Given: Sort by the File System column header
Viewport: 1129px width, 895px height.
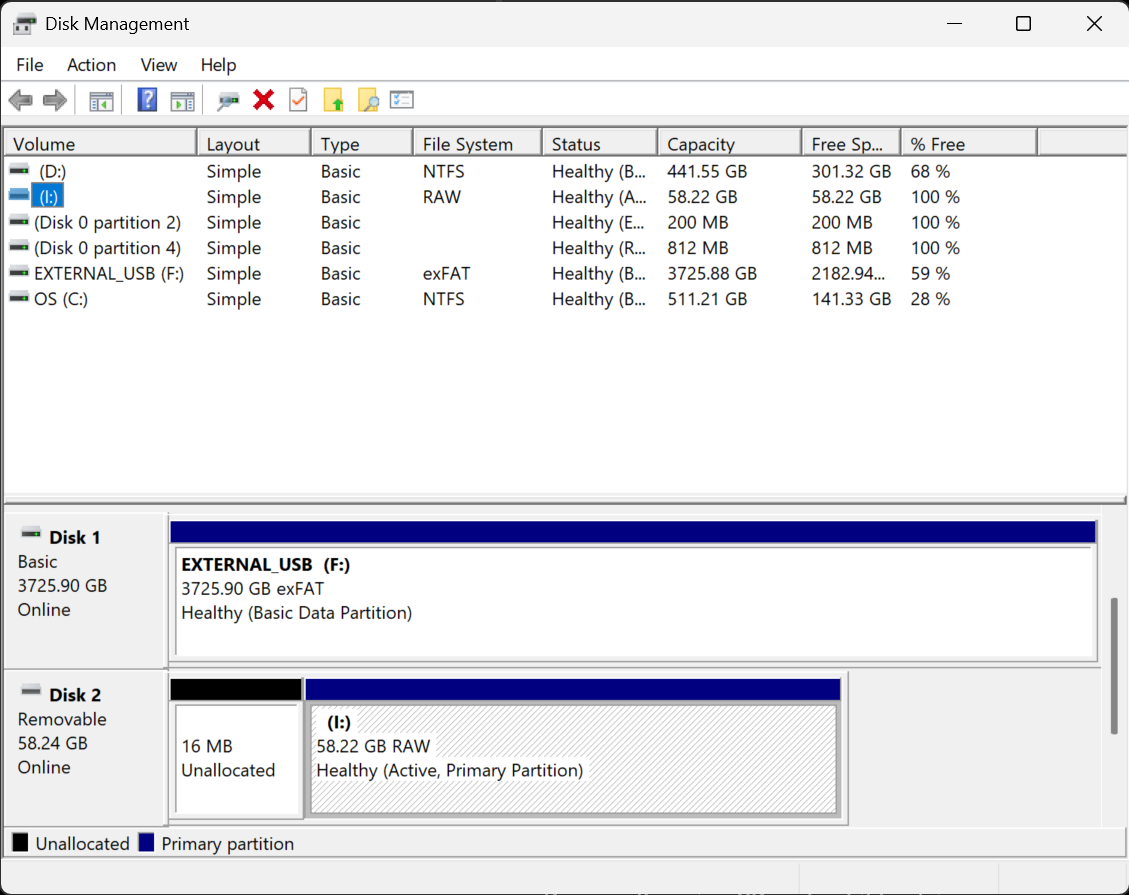Looking at the screenshot, I should [477, 144].
